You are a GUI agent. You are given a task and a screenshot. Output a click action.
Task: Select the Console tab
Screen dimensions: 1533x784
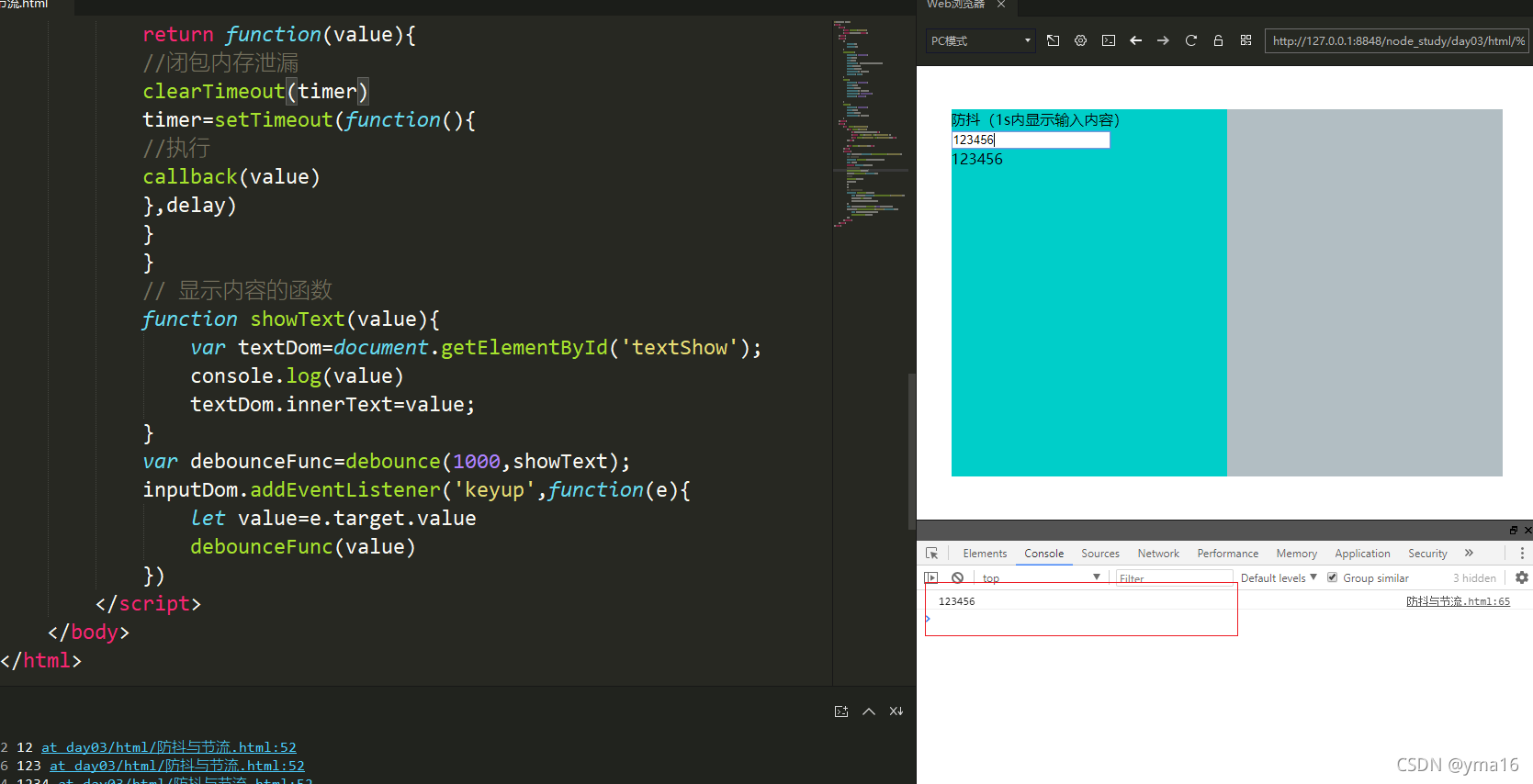(1044, 554)
